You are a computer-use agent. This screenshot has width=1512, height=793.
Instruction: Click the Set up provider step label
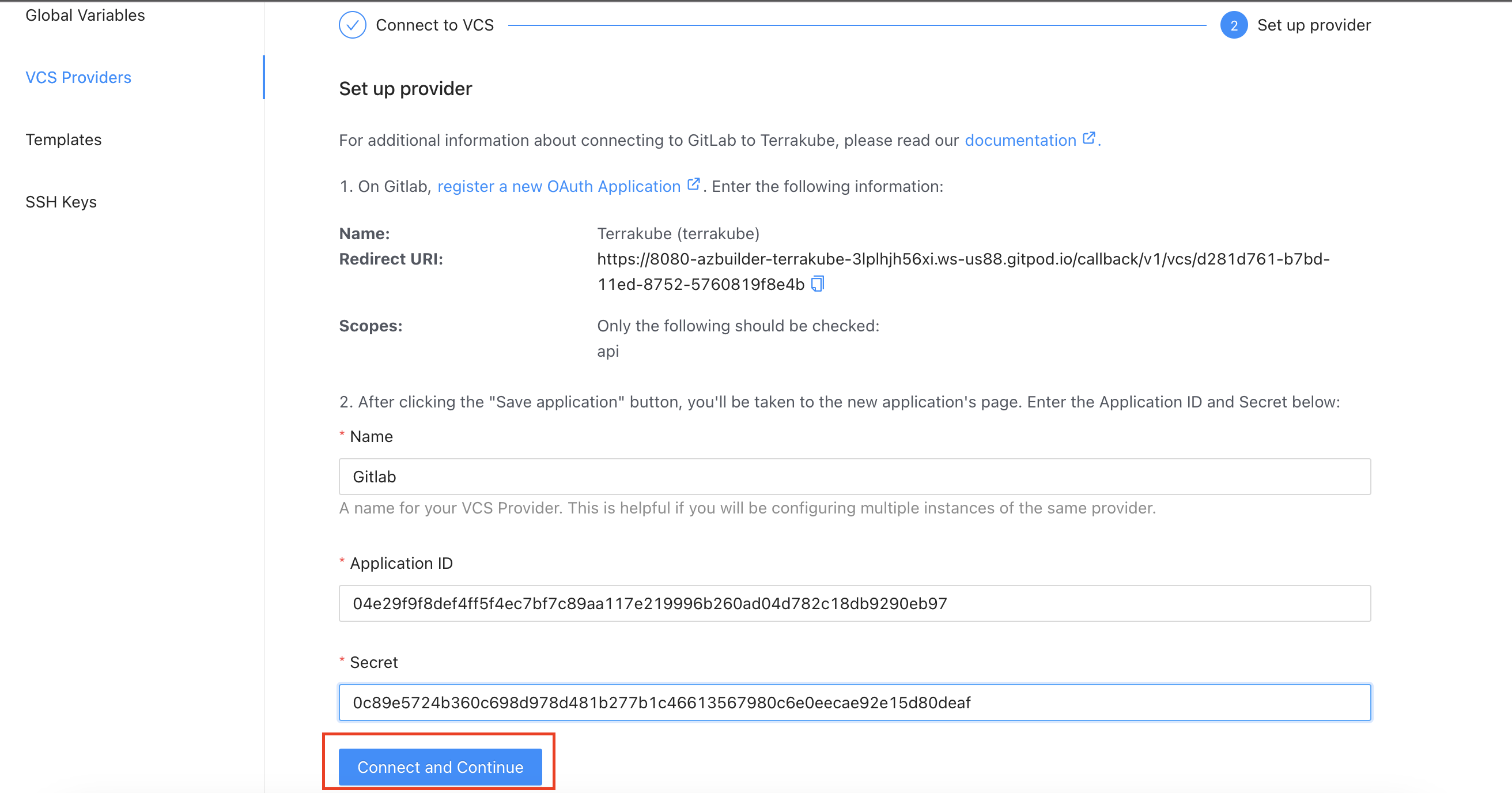(x=1314, y=25)
